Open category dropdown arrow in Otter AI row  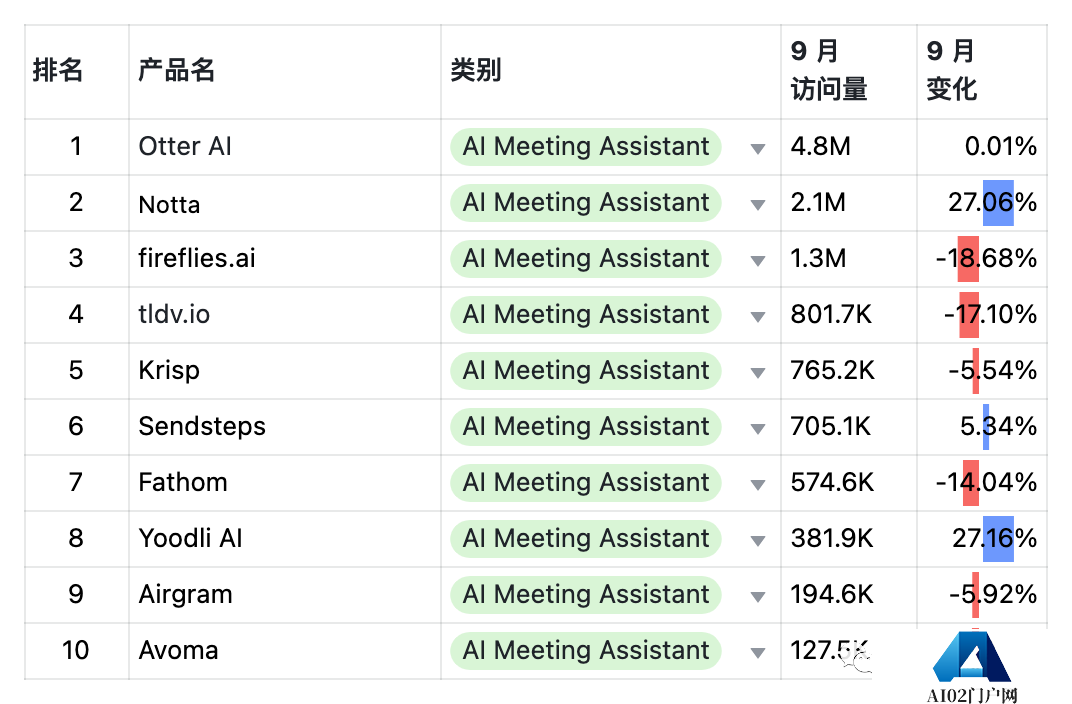(757, 148)
